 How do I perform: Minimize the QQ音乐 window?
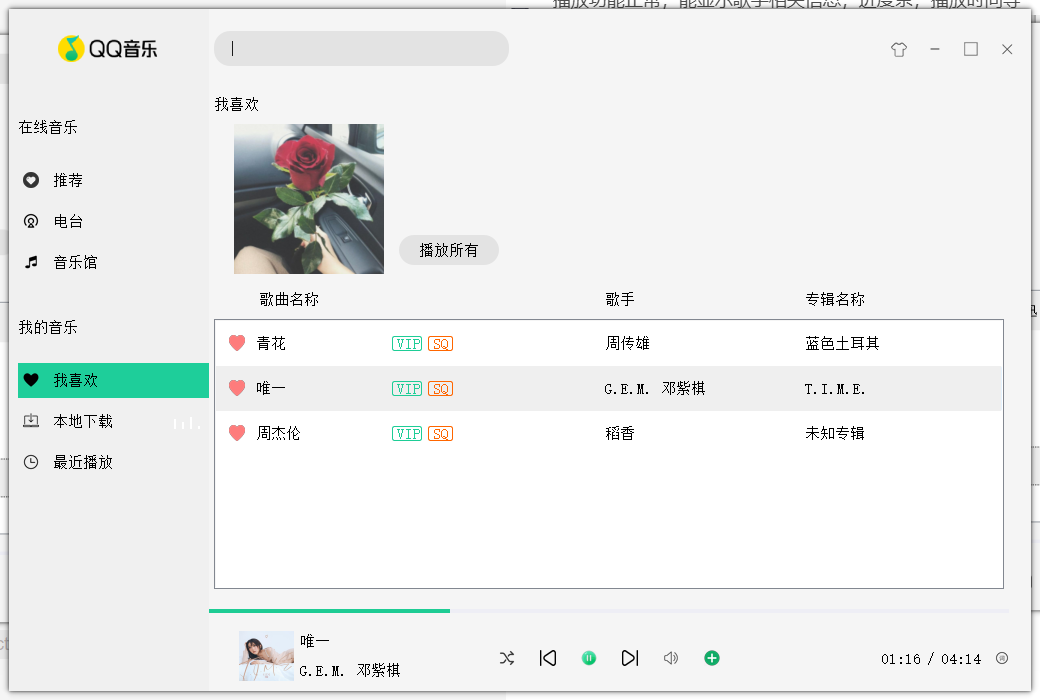click(935, 49)
